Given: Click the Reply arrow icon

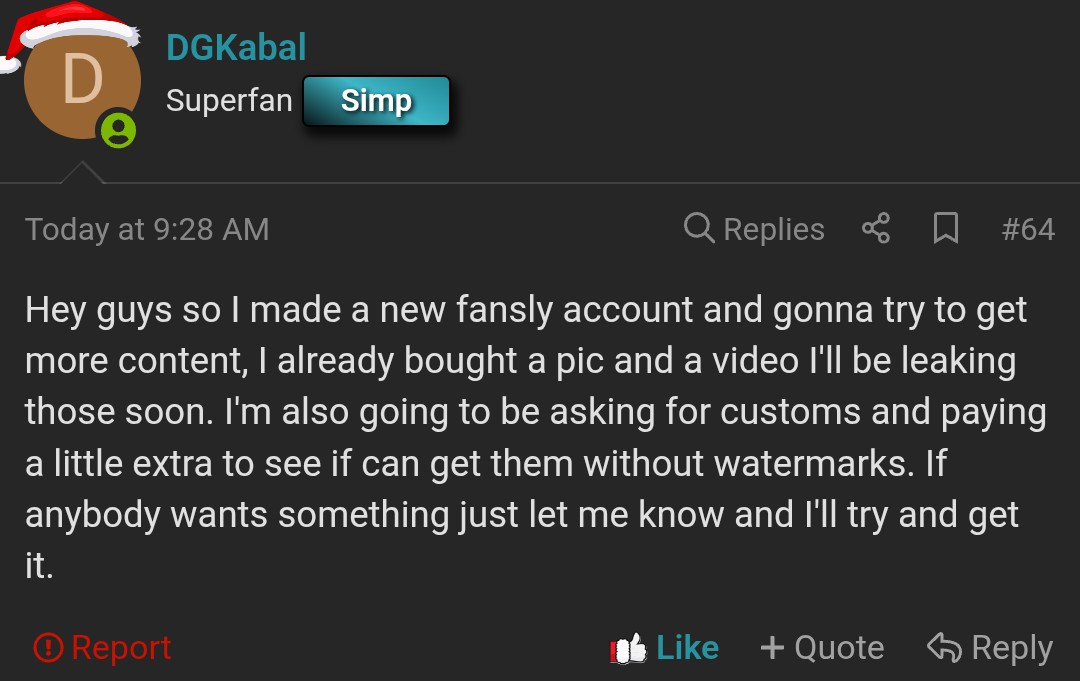Looking at the screenshot, I should (944, 648).
